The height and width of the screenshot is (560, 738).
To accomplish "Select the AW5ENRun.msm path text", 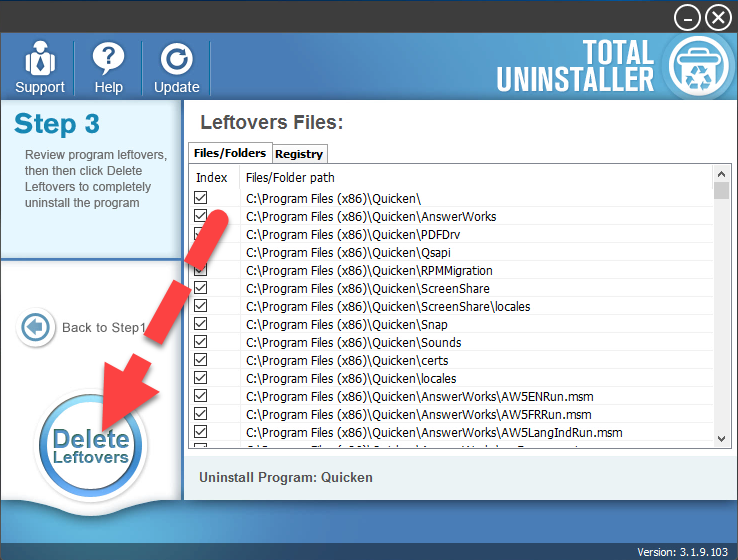I will point(419,397).
